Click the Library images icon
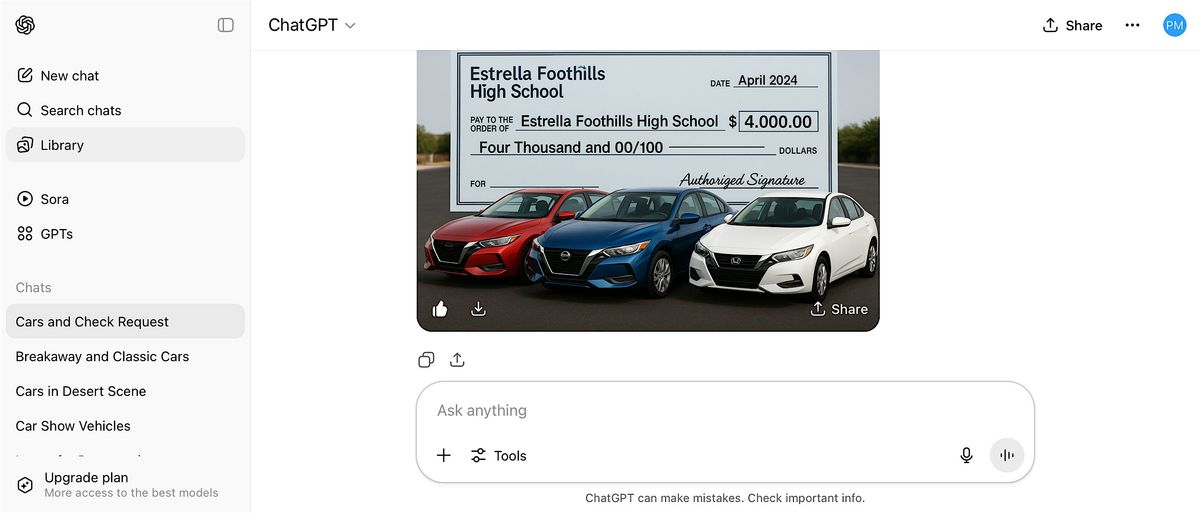 point(25,145)
